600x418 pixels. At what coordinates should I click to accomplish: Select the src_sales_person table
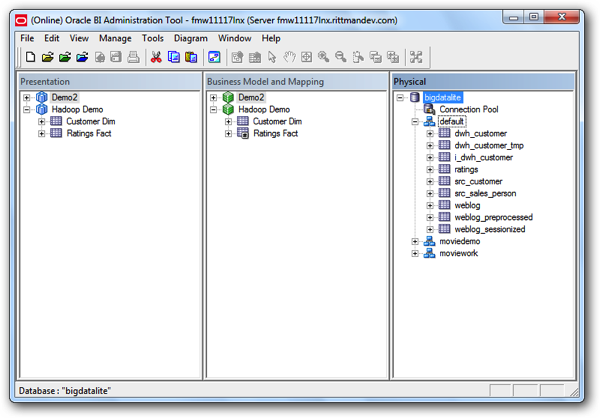(x=485, y=193)
